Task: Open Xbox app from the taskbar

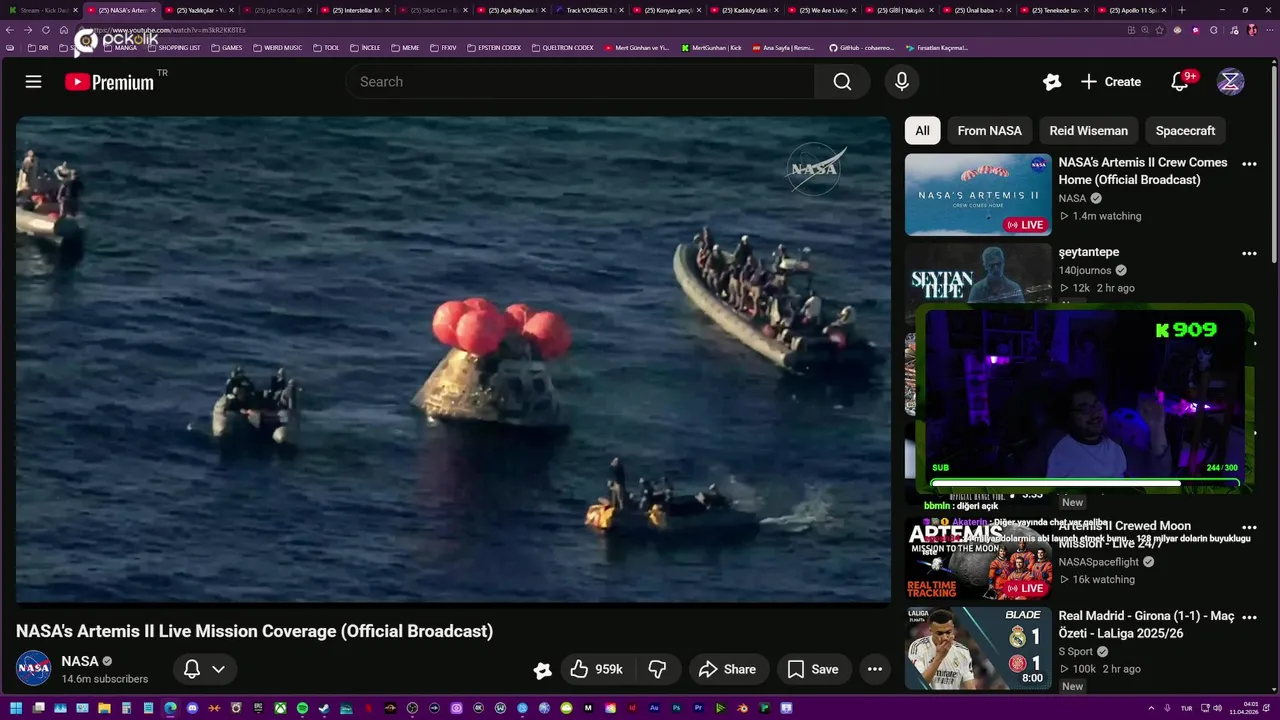Action: click(x=280, y=708)
